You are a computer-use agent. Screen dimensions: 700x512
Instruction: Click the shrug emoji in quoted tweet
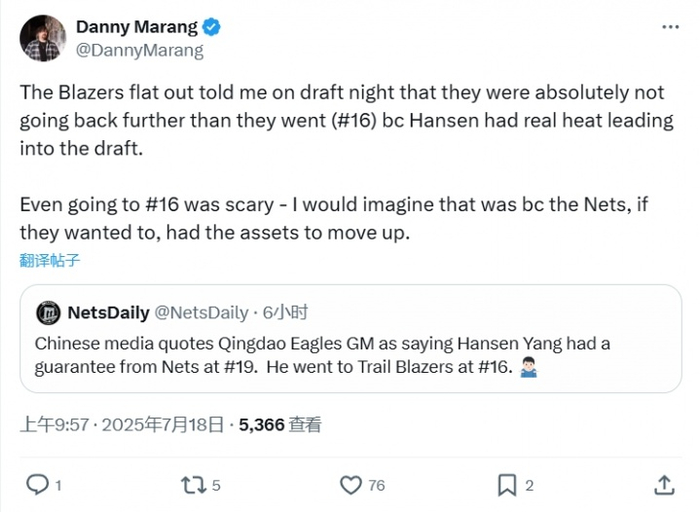[530, 368]
